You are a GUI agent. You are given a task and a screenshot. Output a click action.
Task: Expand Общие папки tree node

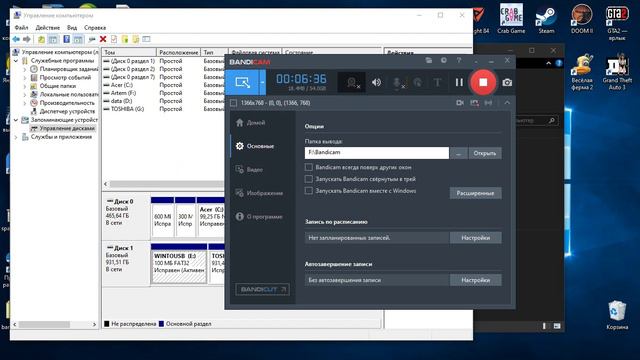[x=24, y=86]
